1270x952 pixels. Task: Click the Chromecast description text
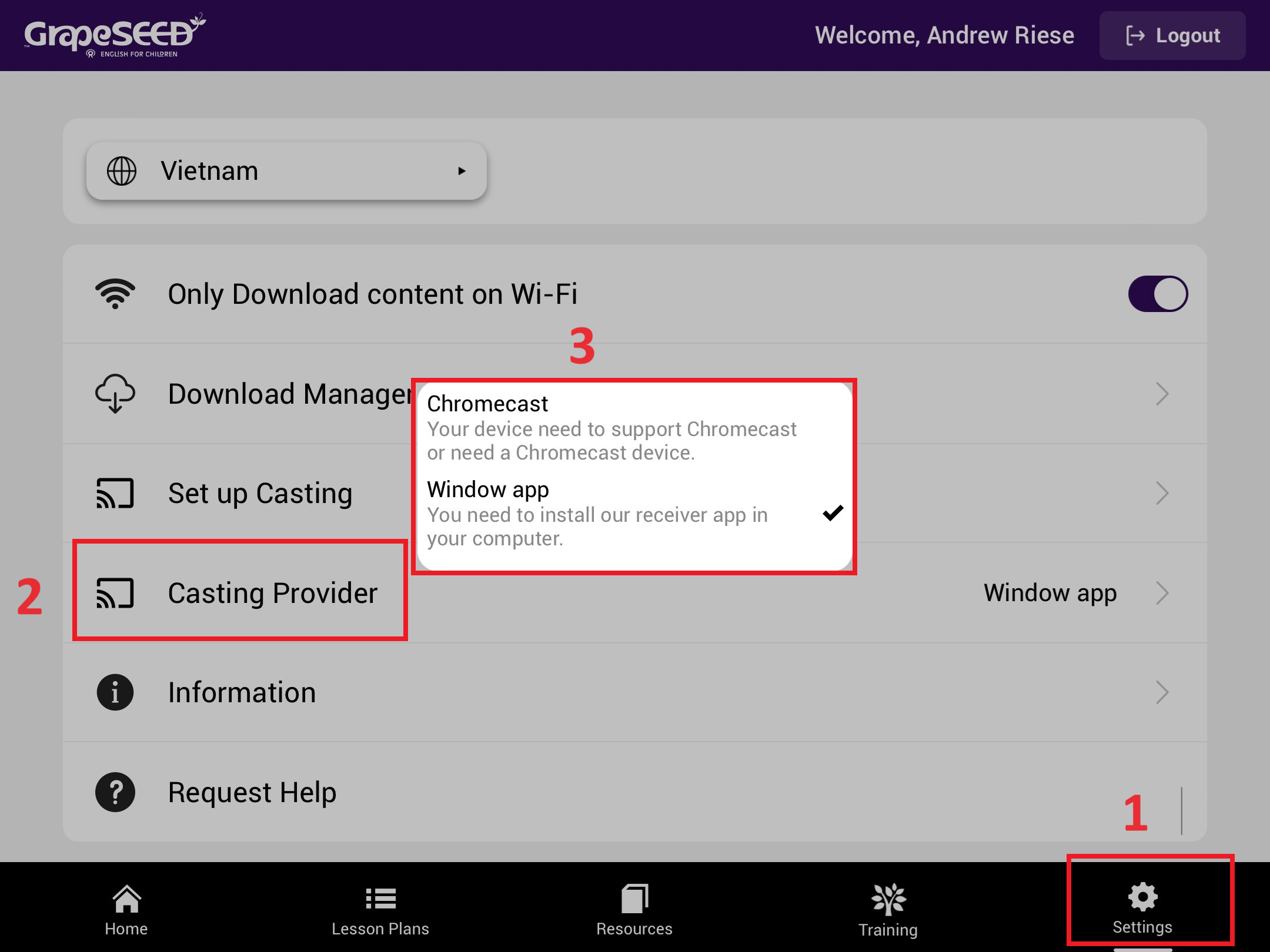(611, 441)
